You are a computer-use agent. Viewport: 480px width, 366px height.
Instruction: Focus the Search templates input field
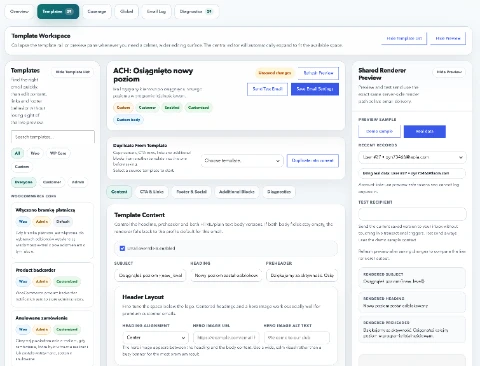(53, 137)
